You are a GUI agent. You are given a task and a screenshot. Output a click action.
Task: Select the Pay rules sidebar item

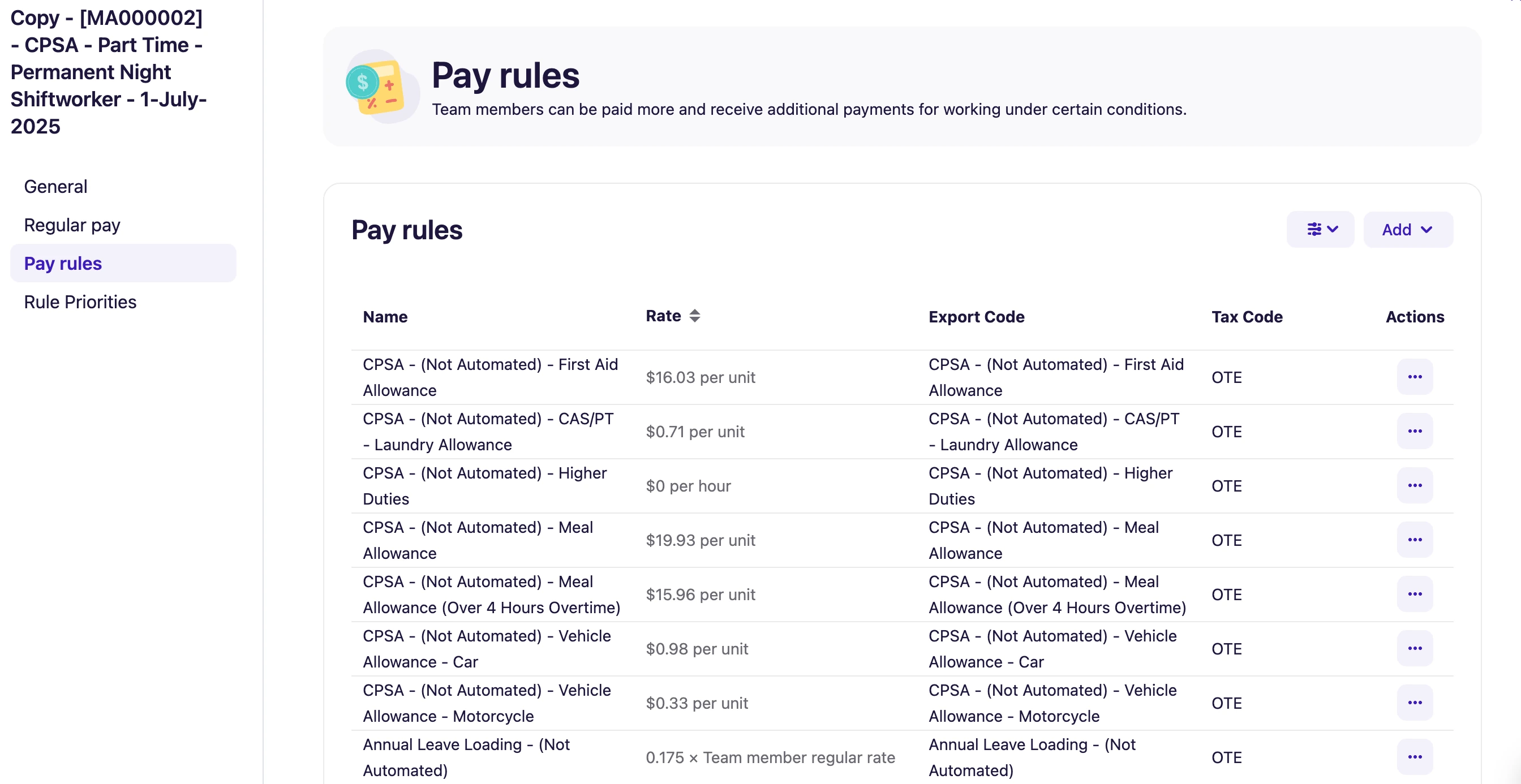pyautogui.click(x=62, y=263)
